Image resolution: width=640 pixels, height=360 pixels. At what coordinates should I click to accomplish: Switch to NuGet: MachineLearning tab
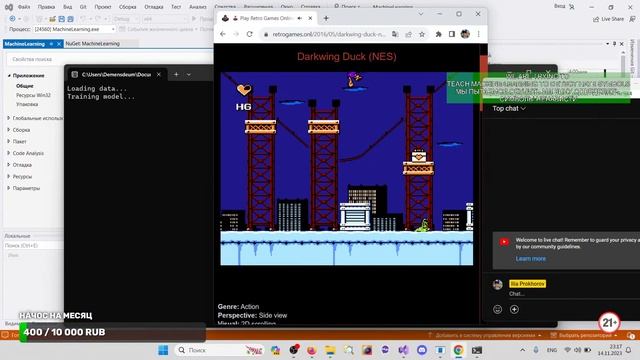coord(93,44)
